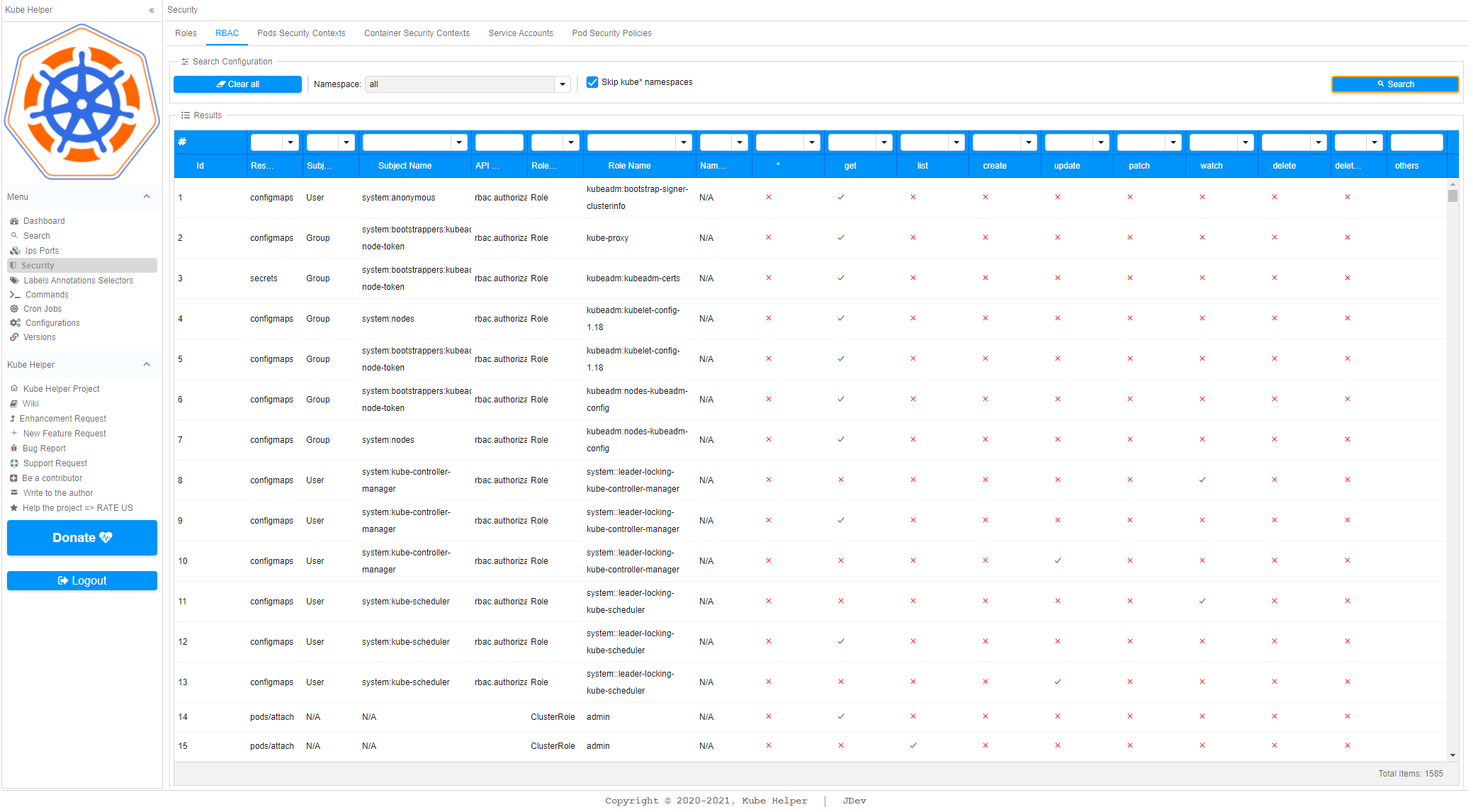The height and width of the screenshot is (812, 1473).
Task: Switch to Pod Security Policies tab
Action: click(611, 33)
